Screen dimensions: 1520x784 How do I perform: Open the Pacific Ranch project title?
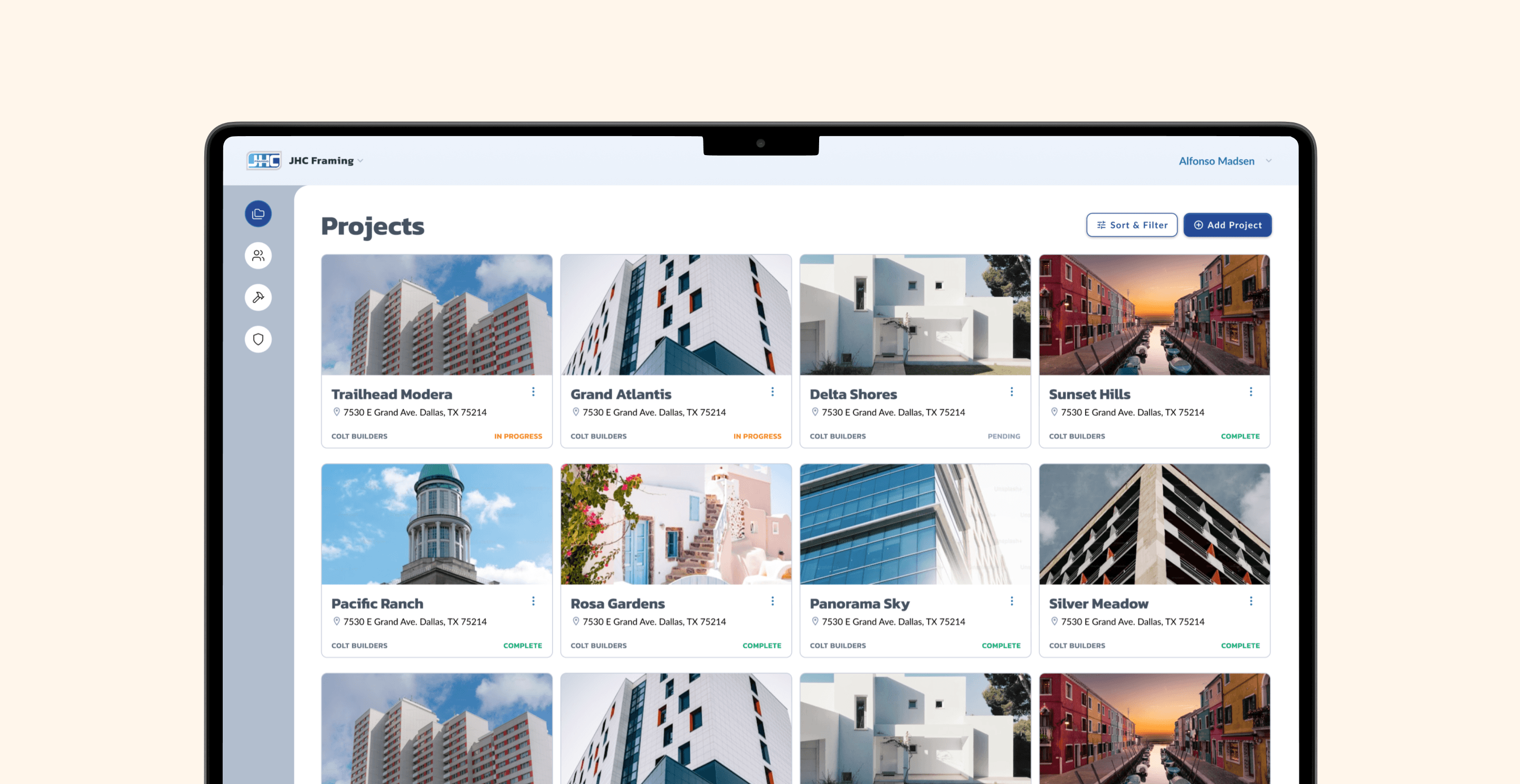[377, 604]
